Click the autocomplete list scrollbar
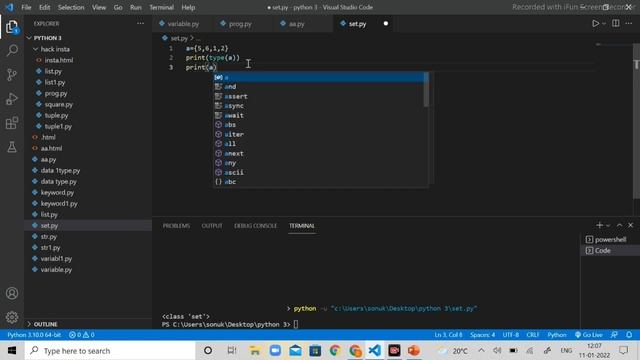This screenshot has width=640, height=360. point(426,90)
